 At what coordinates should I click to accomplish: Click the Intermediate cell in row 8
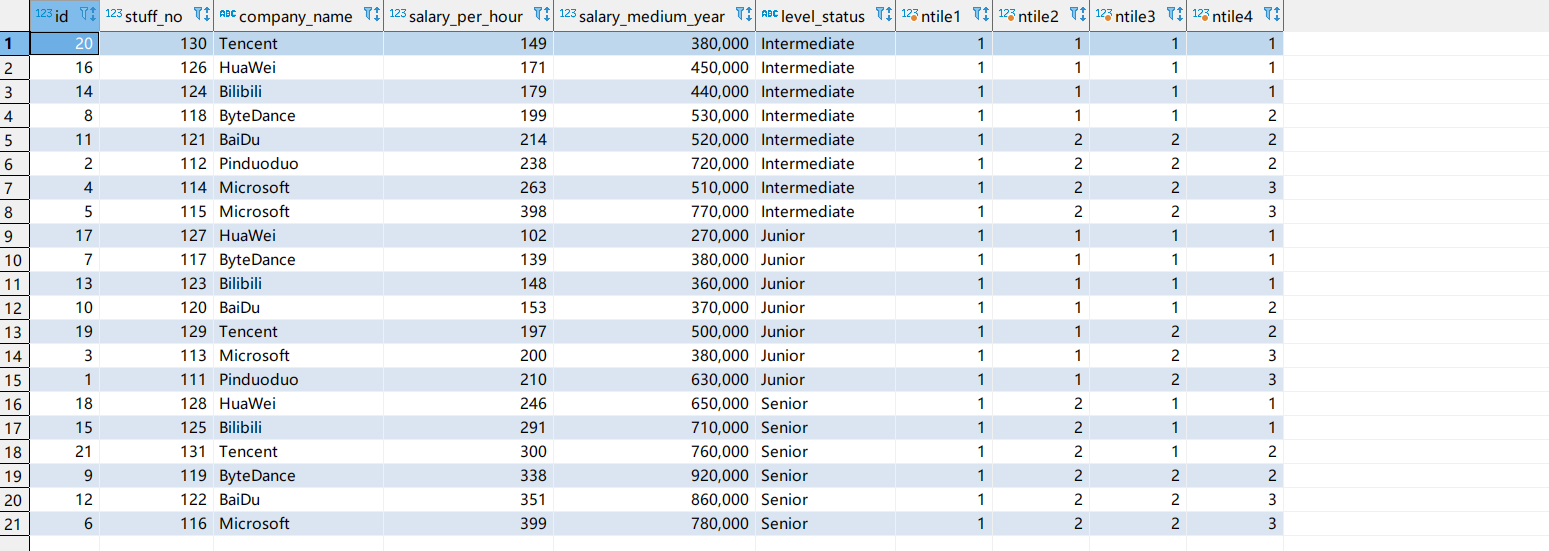pos(825,211)
